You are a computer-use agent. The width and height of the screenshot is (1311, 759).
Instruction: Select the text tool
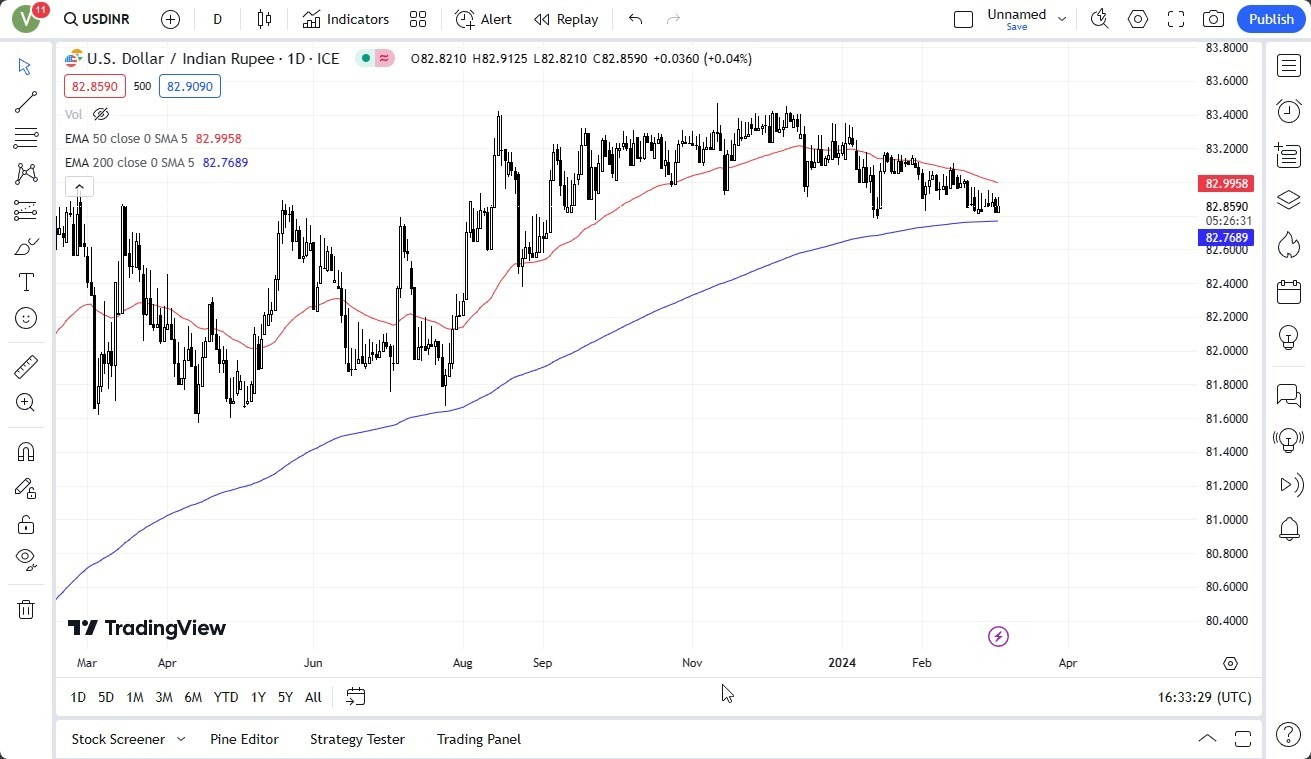pyautogui.click(x=27, y=282)
